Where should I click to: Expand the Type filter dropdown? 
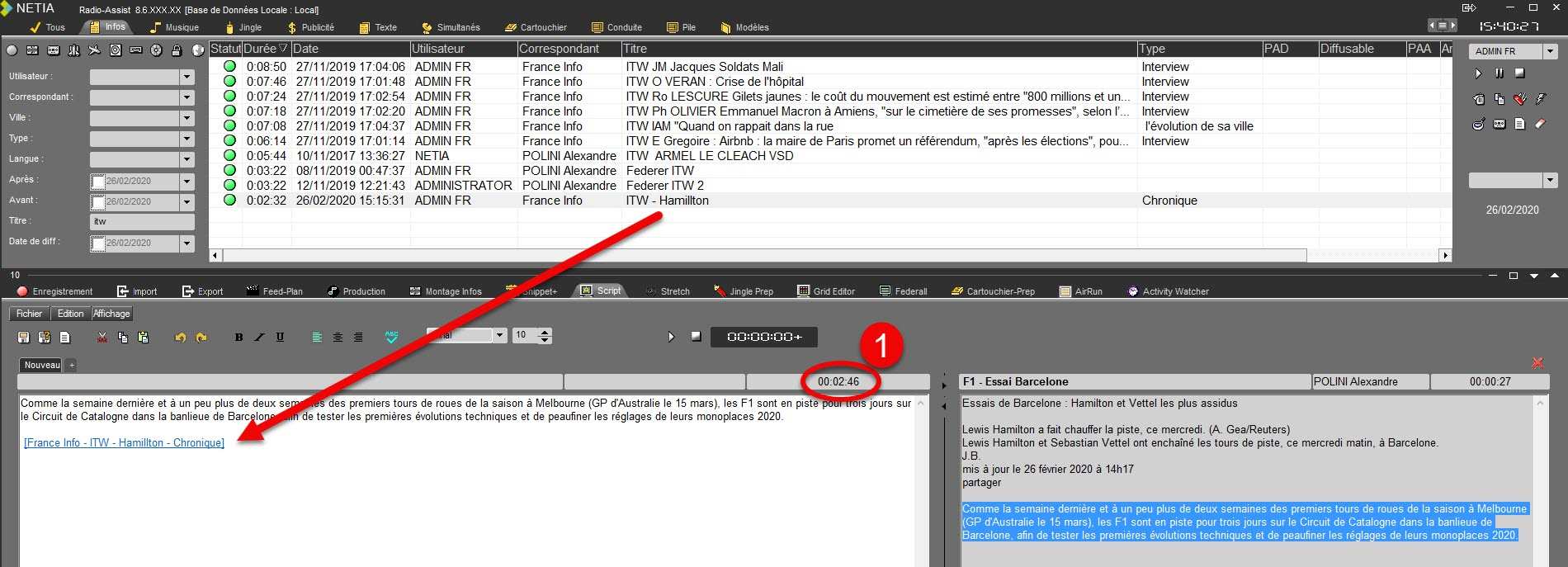187,139
